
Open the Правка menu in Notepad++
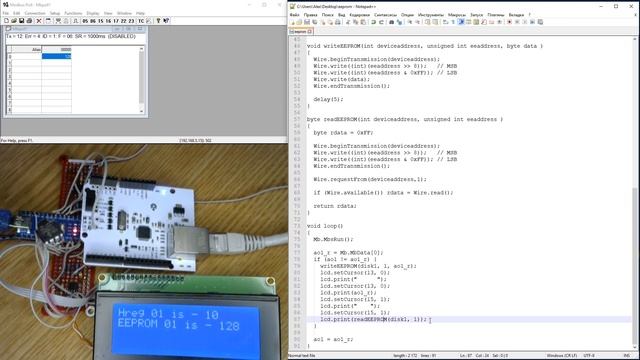coord(310,15)
